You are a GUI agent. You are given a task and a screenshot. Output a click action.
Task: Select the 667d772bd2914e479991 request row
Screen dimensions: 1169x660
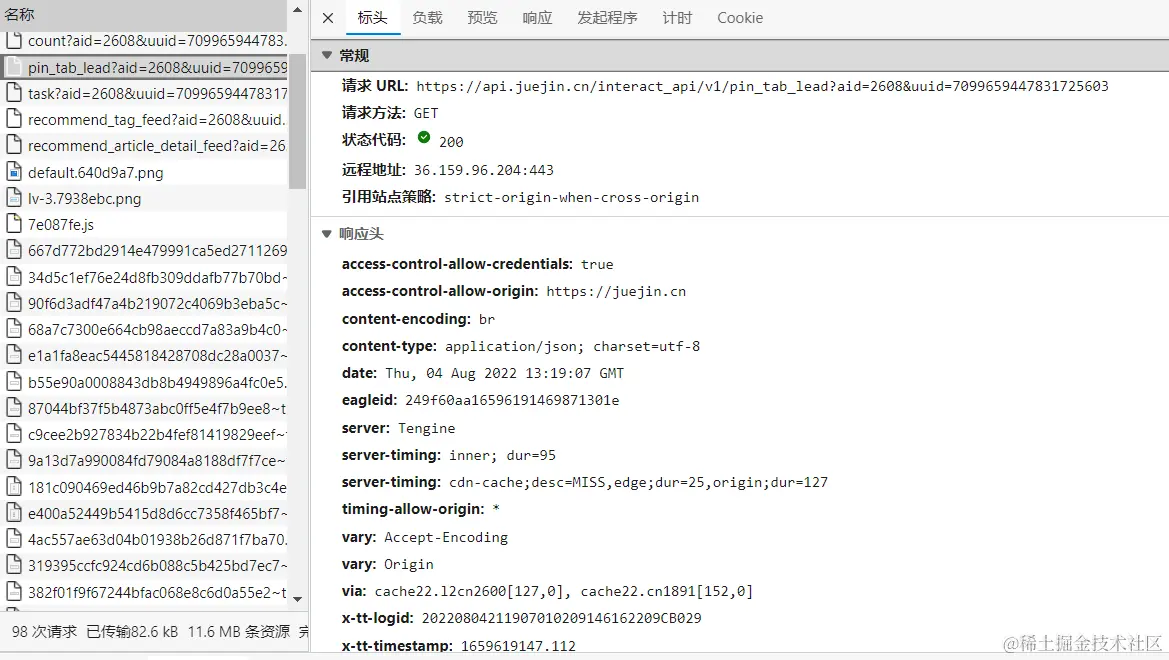pos(144,251)
